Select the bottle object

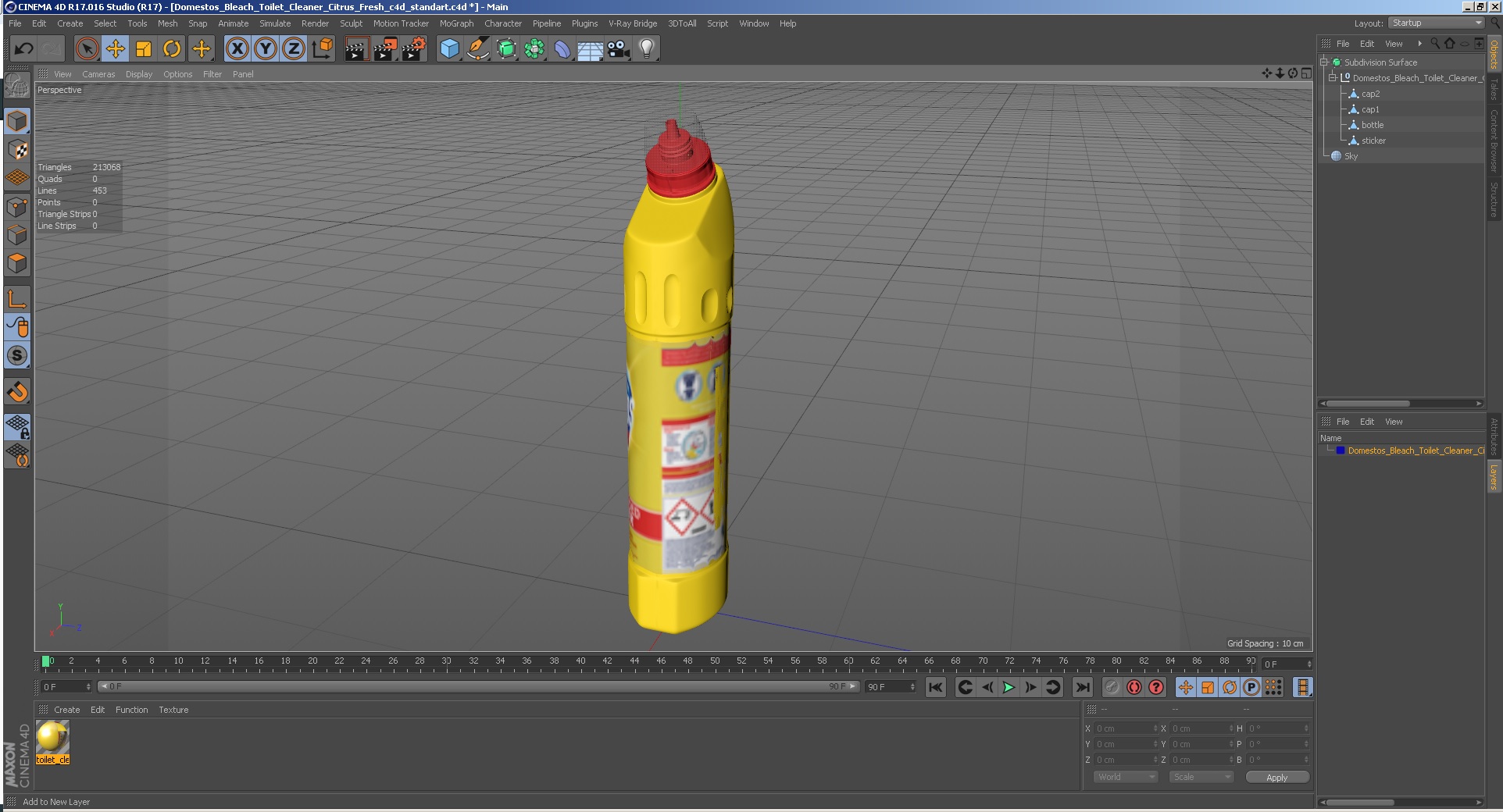pos(1373,125)
